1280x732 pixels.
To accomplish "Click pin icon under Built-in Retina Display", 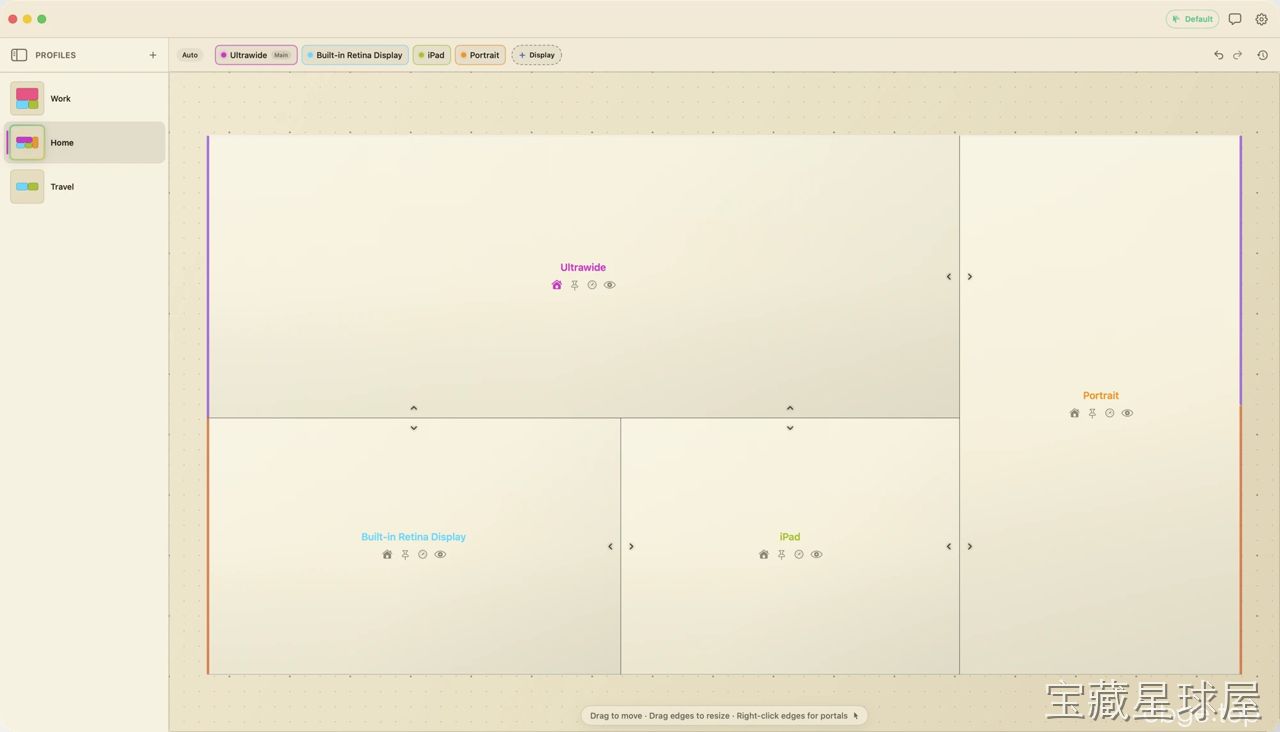I will [405, 554].
